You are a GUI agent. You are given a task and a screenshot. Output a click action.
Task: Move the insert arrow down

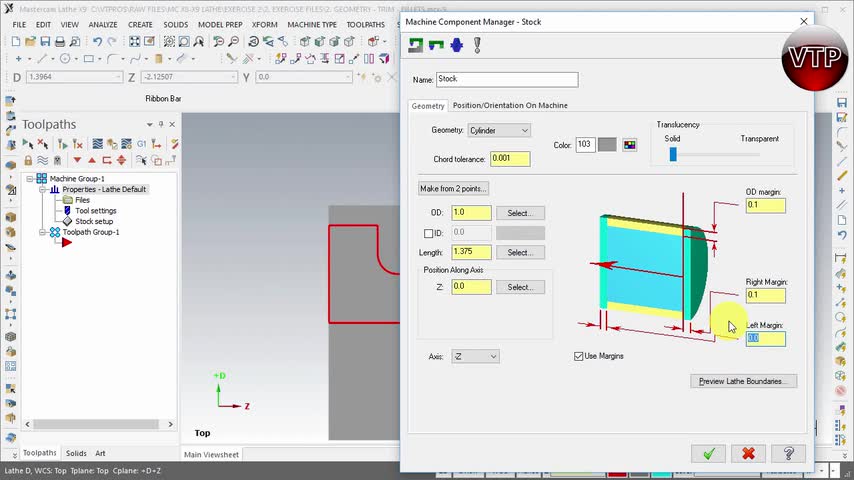pyautogui.click(x=77, y=160)
